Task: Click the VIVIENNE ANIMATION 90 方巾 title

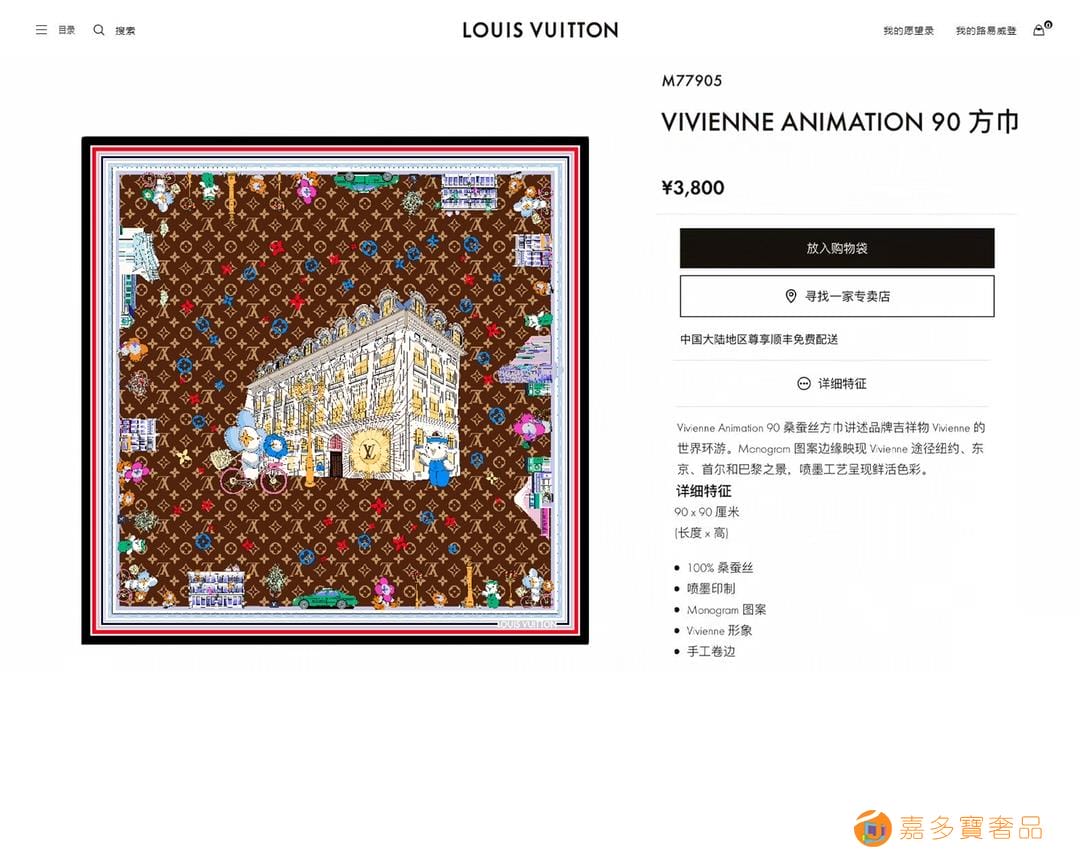Action: tap(840, 122)
